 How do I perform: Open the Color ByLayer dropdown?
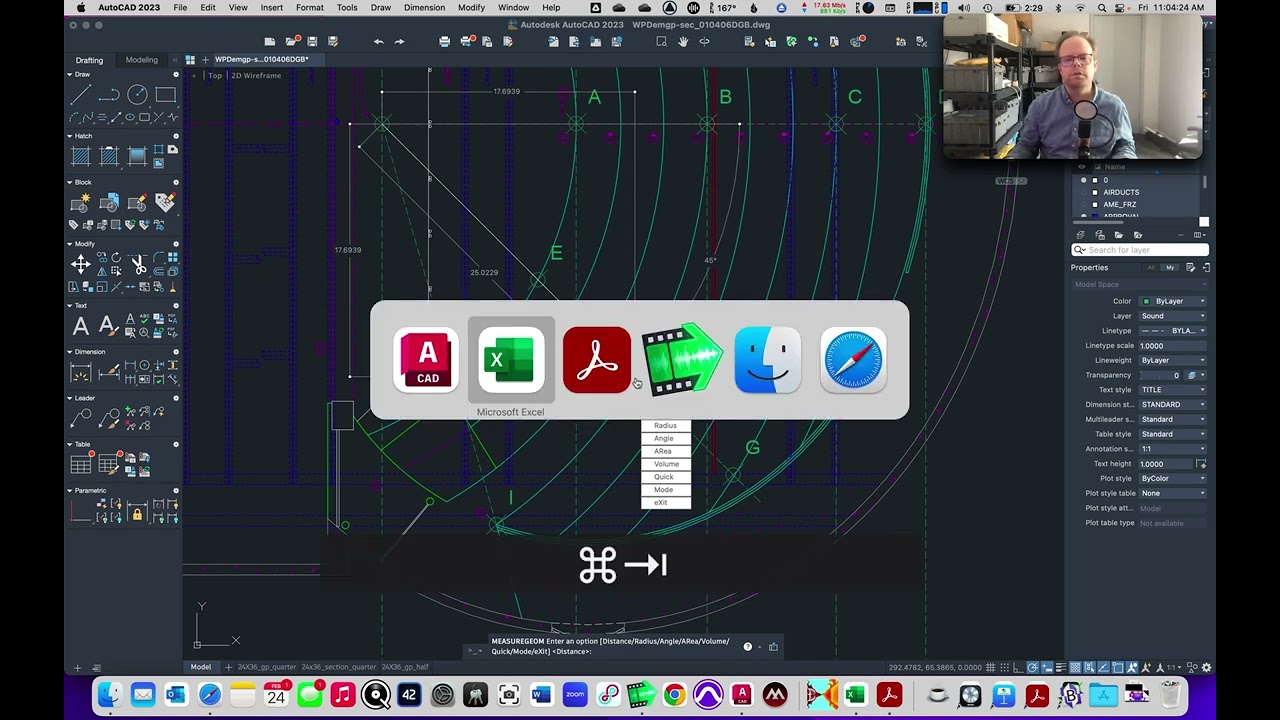click(x=1174, y=301)
